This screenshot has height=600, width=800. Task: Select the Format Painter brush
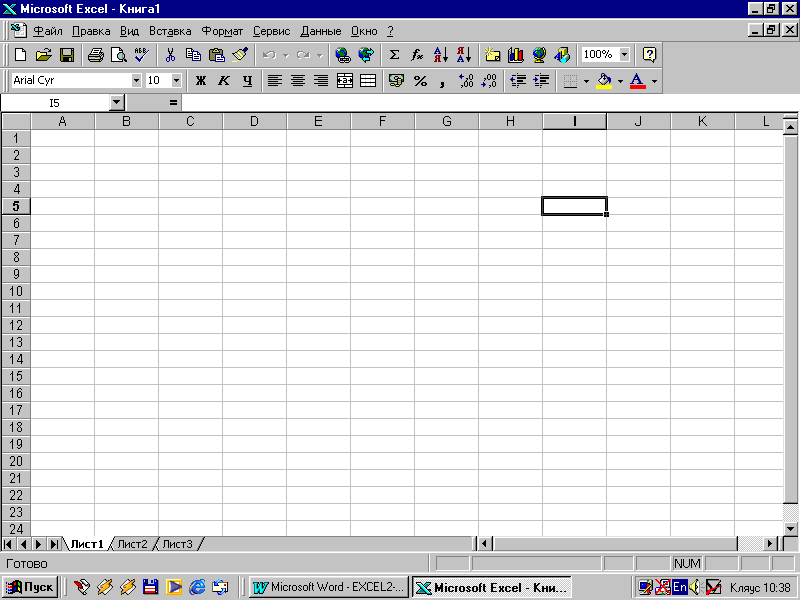[240, 55]
